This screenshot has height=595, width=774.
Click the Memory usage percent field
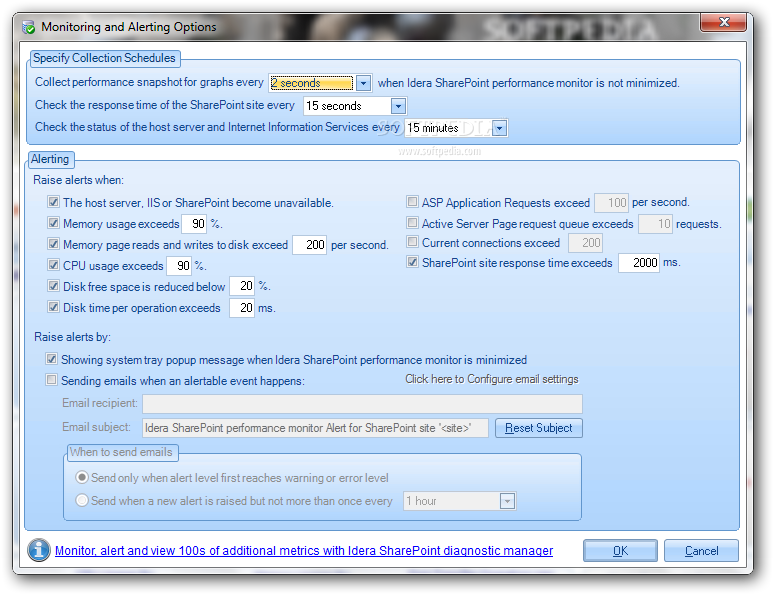click(x=194, y=224)
